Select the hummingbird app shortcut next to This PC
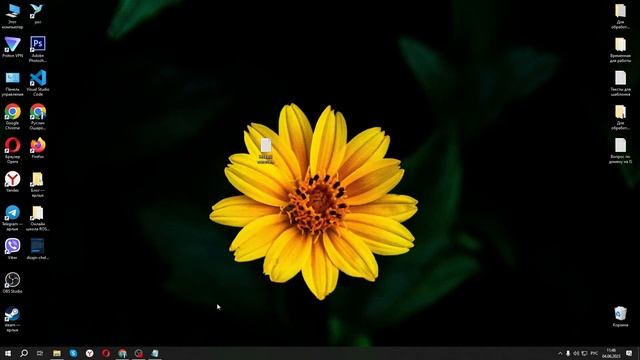Viewport: 640px width, 360px height. [x=37, y=14]
